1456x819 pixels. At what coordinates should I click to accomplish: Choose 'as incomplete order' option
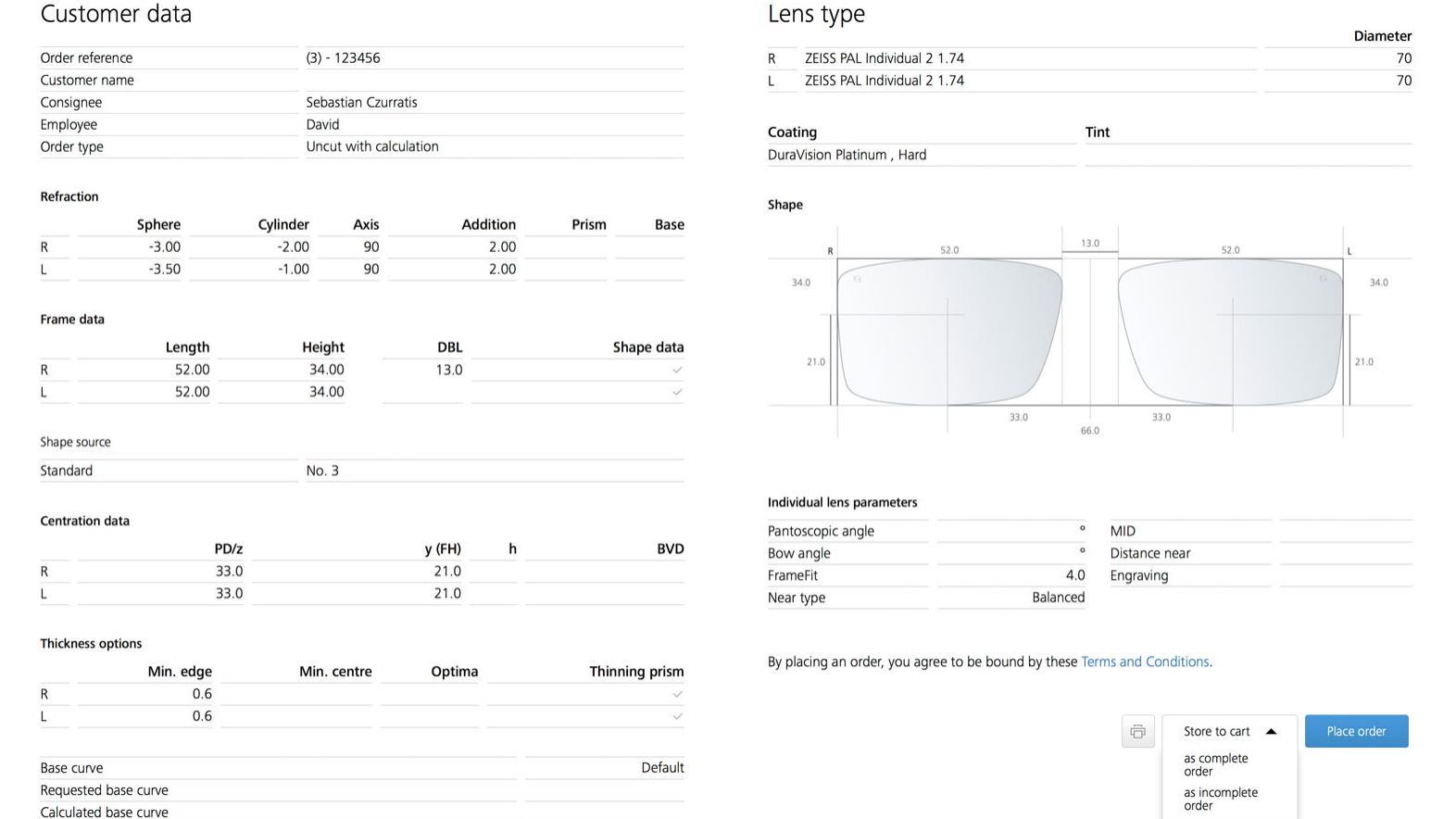(x=1220, y=799)
